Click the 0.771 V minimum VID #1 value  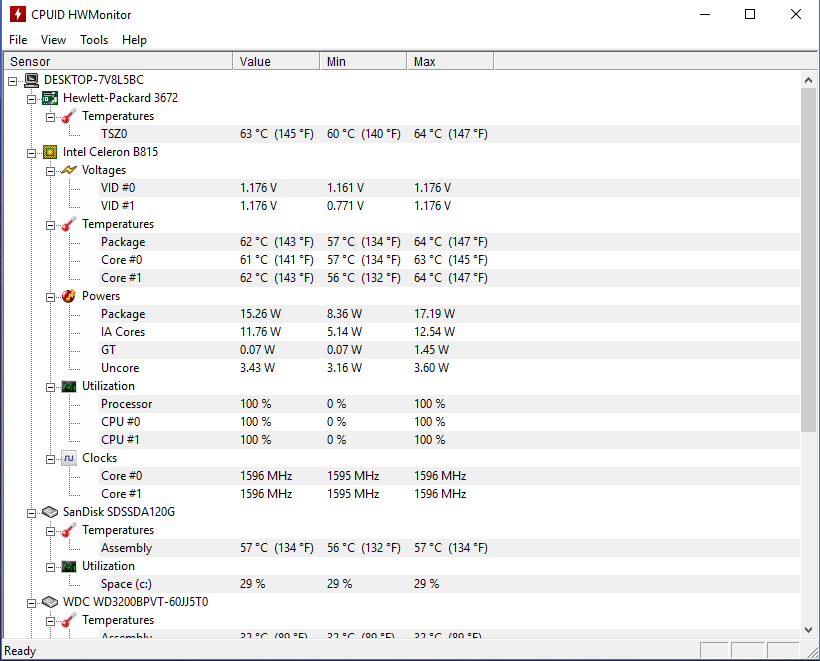point(345,206)
